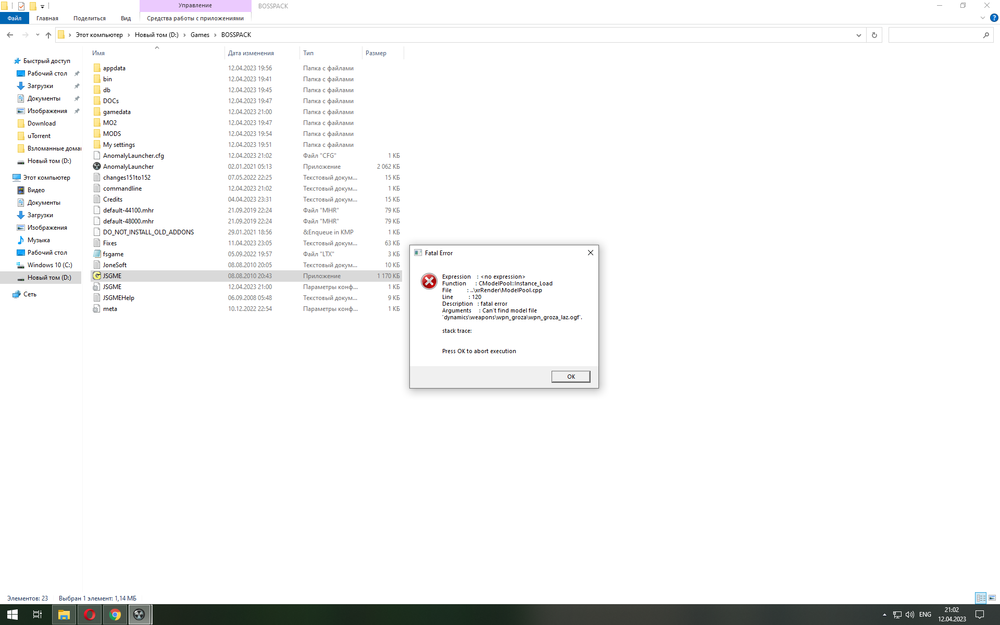The height and width of the screenshot is (625, 1000).
Task: Select the MO2 folder icon
Action: (97, 122)
